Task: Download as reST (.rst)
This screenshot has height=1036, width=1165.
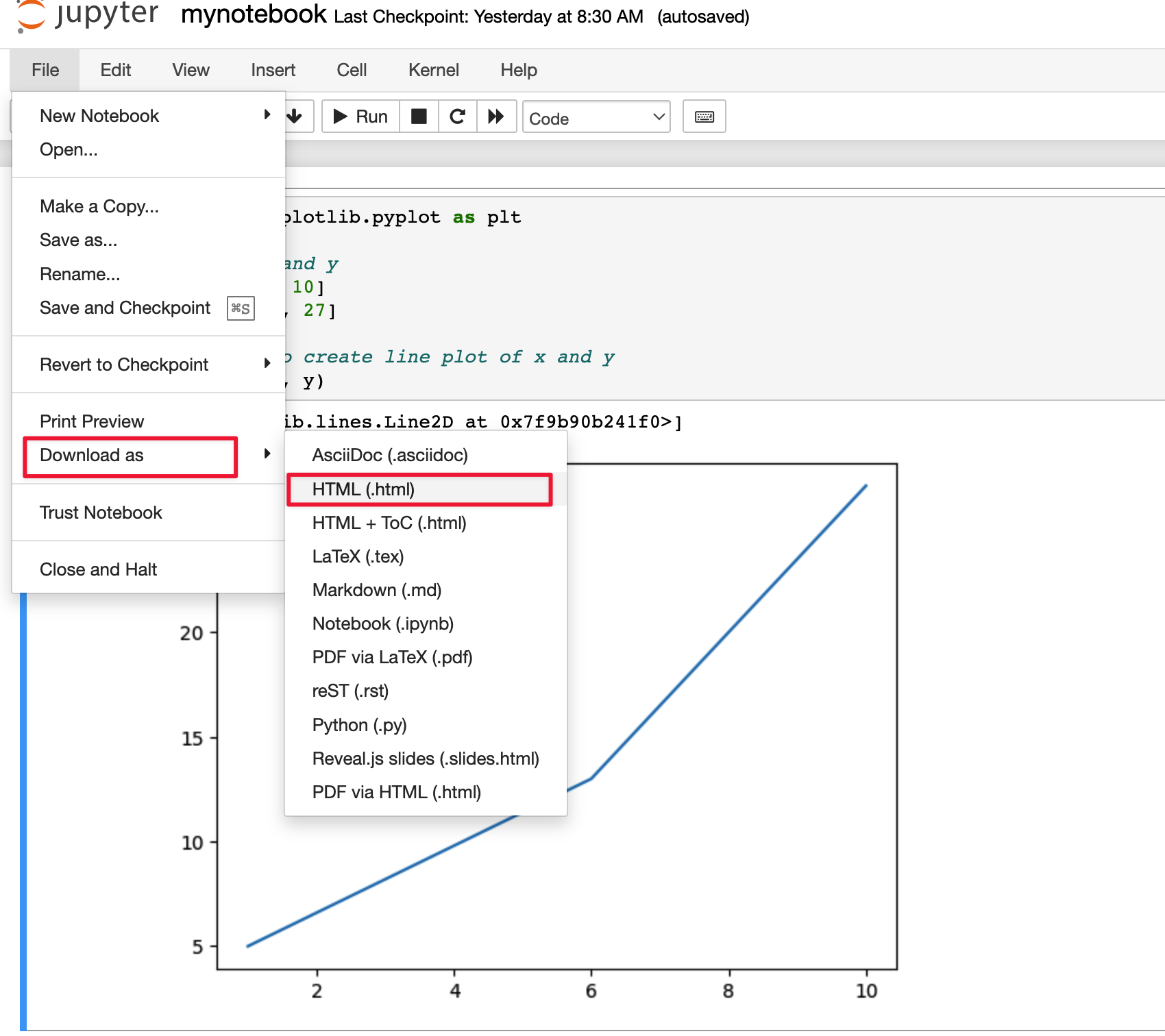Action: point(426,691)
